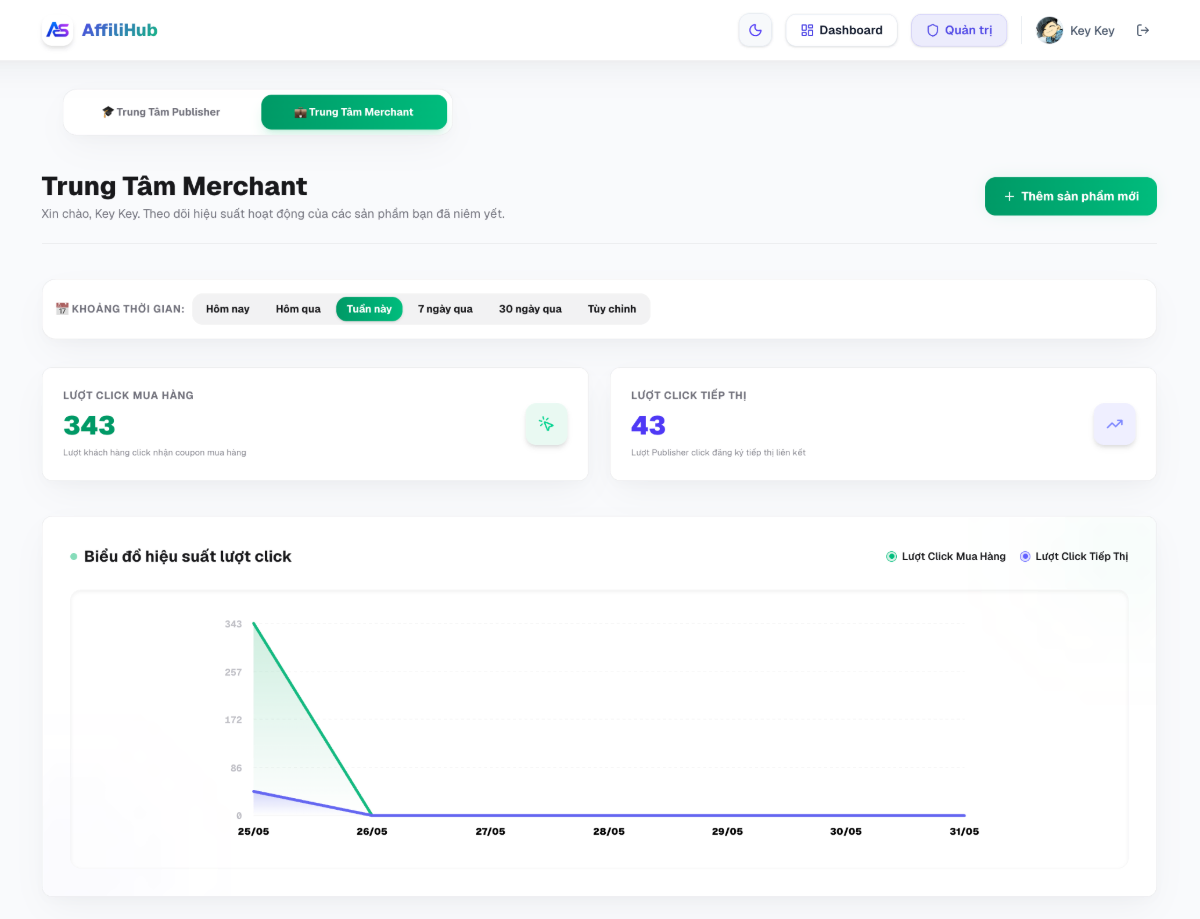Click the Key Key avatar
The width and height of the screenshot is (1200, 919).
(x=1049, y=30)
